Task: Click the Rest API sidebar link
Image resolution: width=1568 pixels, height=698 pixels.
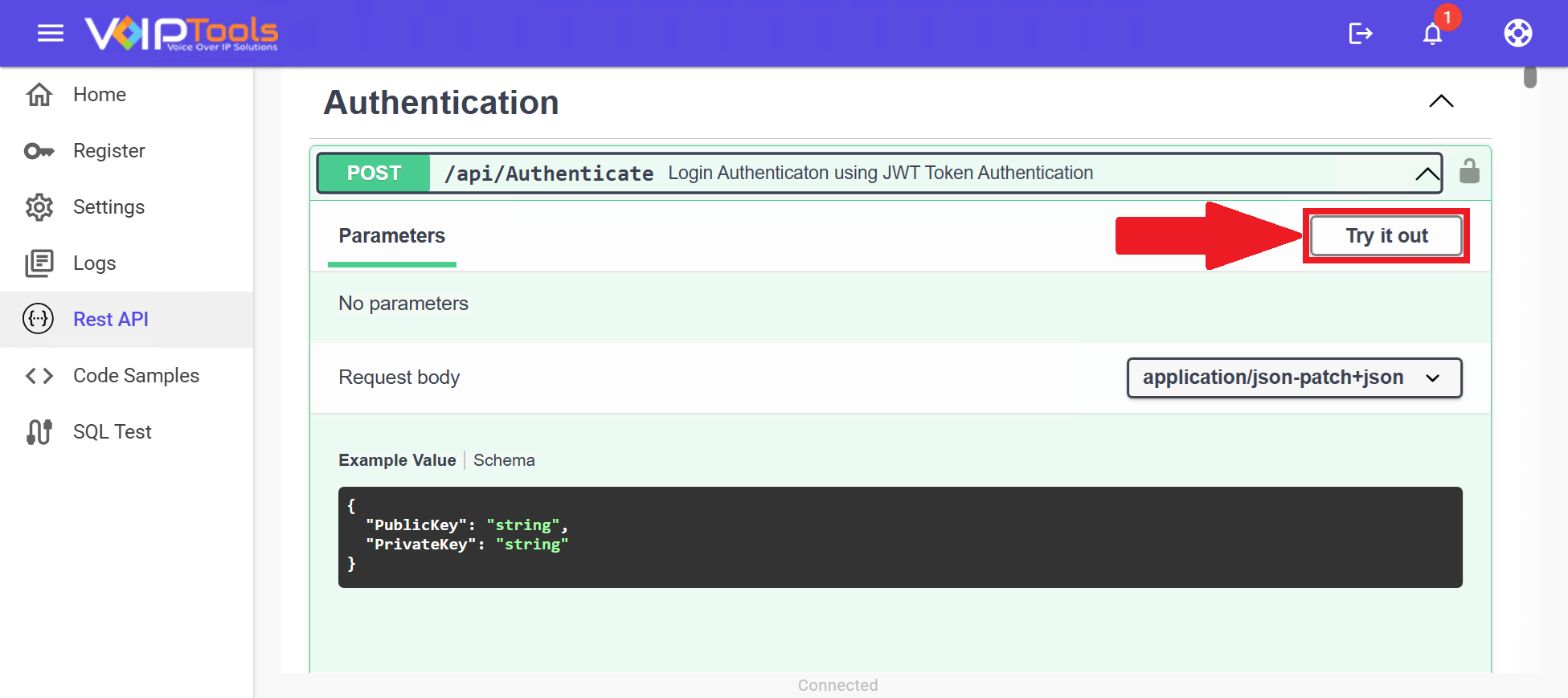Action: pyautogui.click(x=111, y=320)
